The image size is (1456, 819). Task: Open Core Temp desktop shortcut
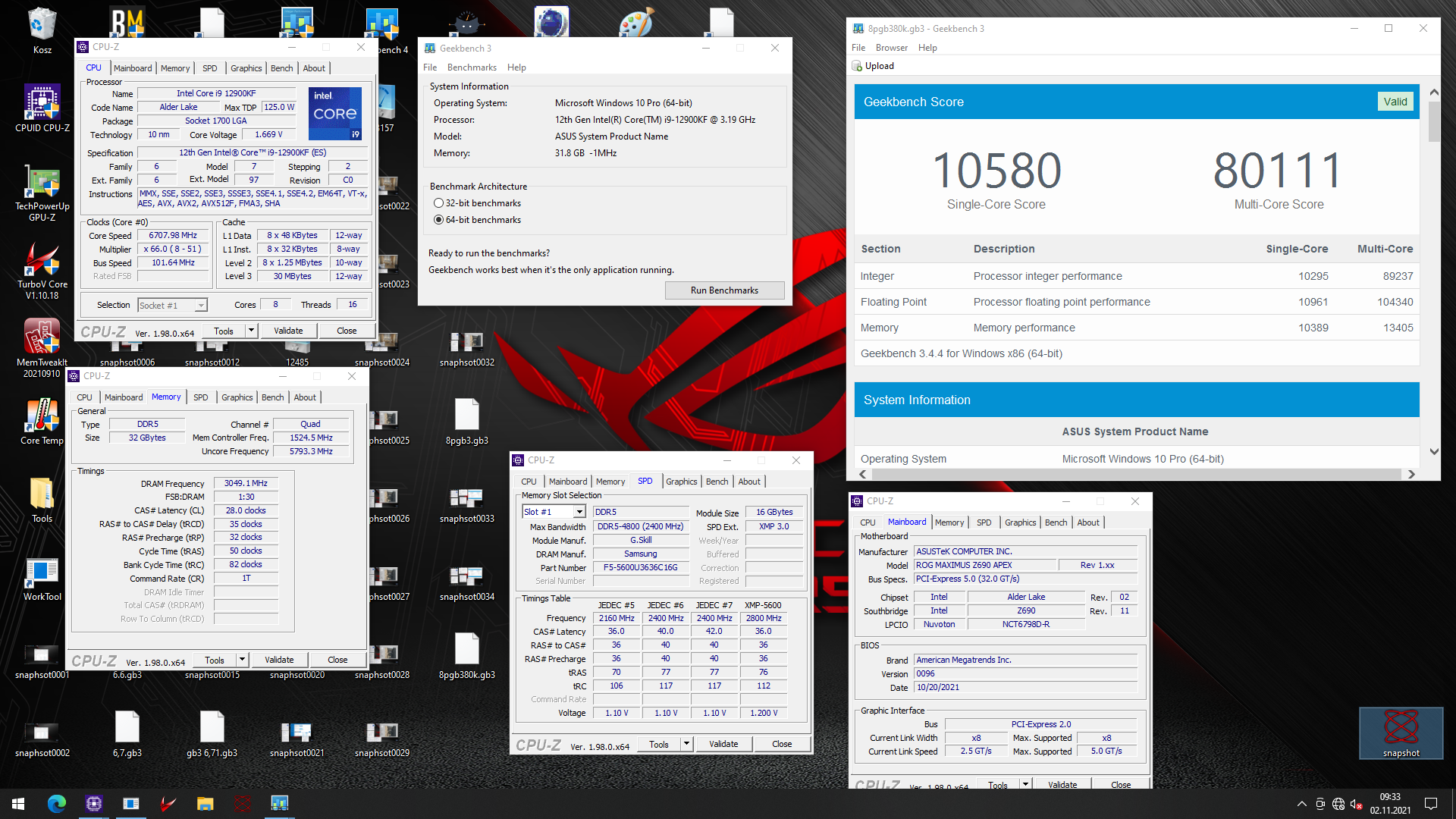pyautogui.click(x=42, y=422)
